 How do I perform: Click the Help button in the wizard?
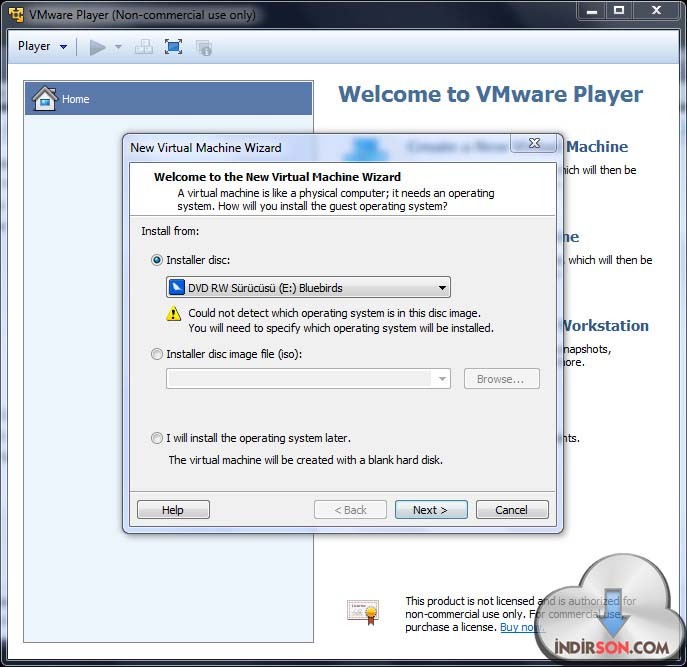coord(173,510)
